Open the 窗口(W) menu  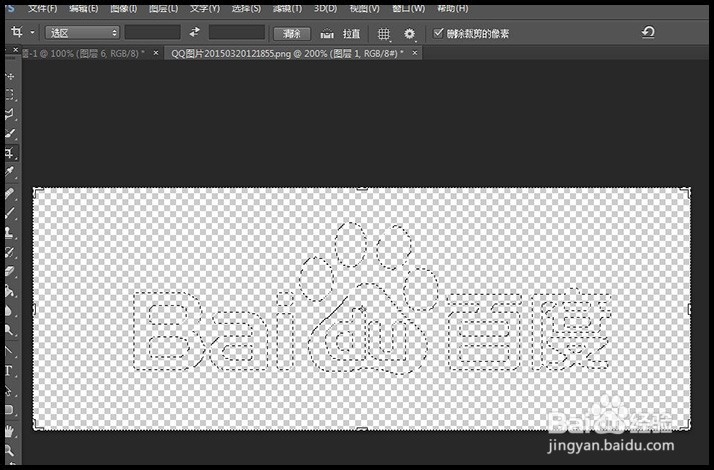(408, 9)
